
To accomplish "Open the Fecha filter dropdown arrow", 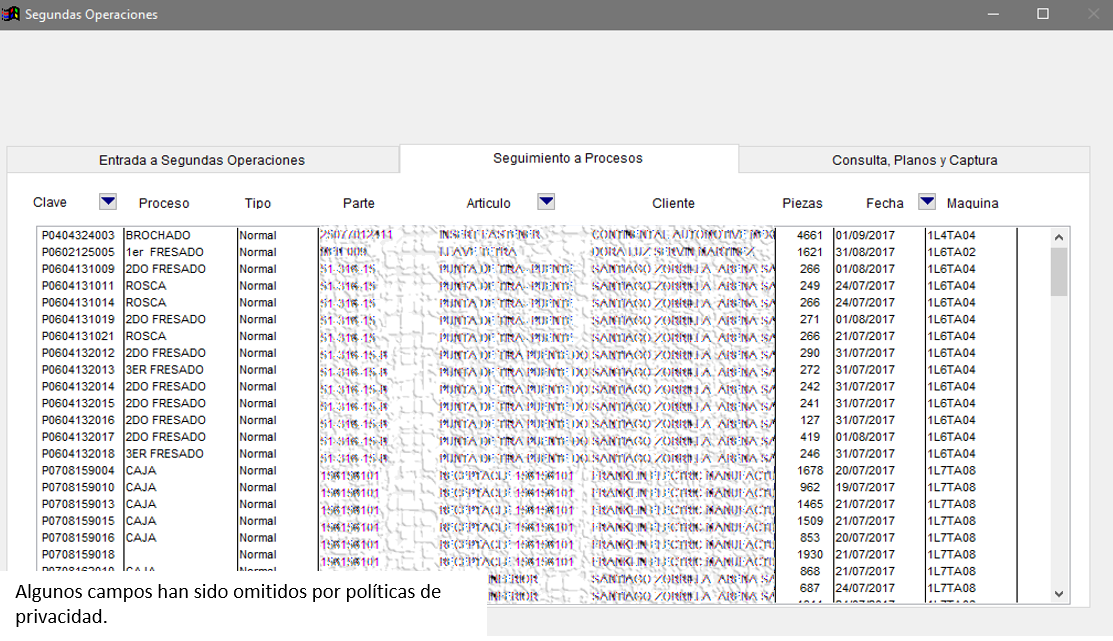I will click(x=927, y=202).
